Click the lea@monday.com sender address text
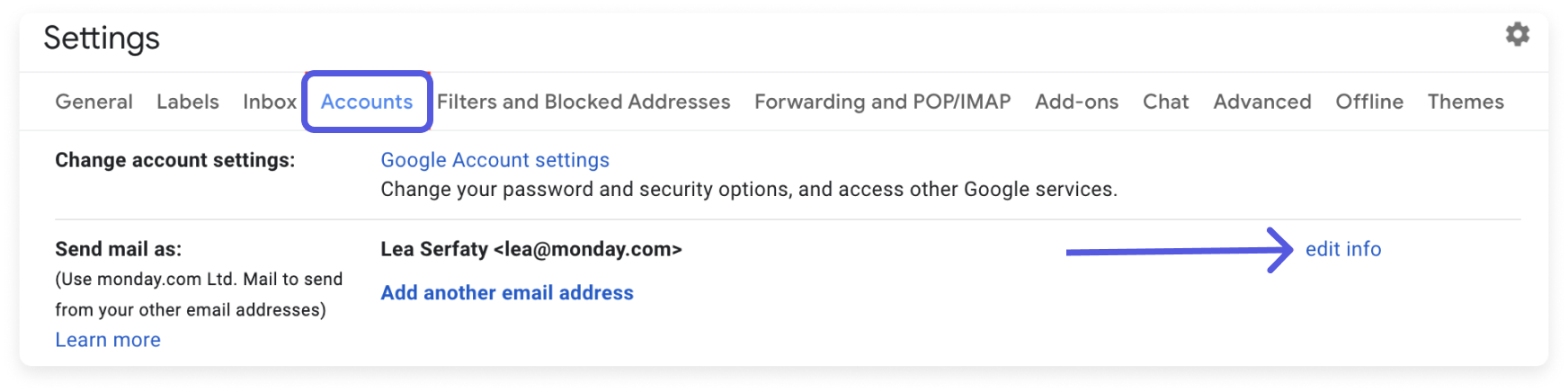The width and height of the screenshot is (1568, 392). [588, 249]
